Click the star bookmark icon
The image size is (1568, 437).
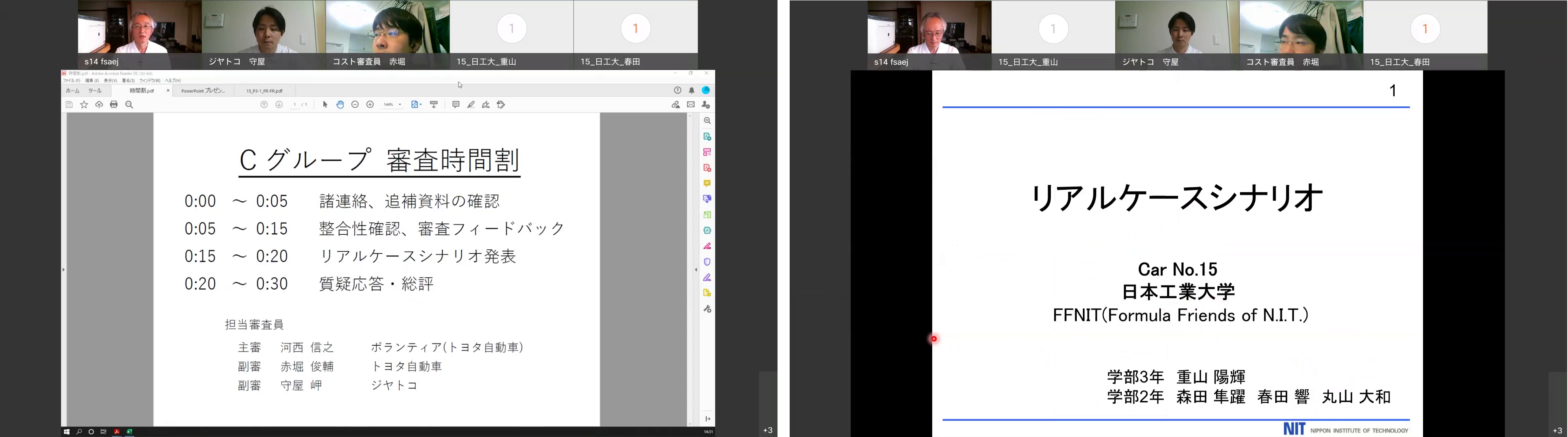click(84, 104)
